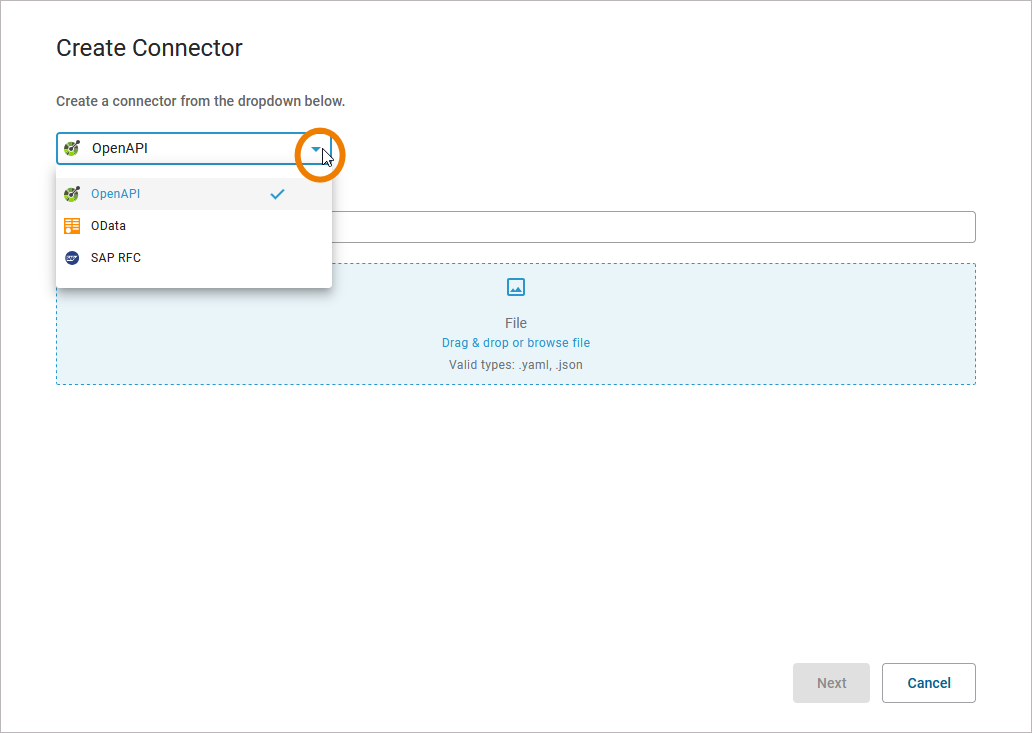Click the orange OData table icon
Viewport: 1032px width, 733px height.
(x=72, y=226)
